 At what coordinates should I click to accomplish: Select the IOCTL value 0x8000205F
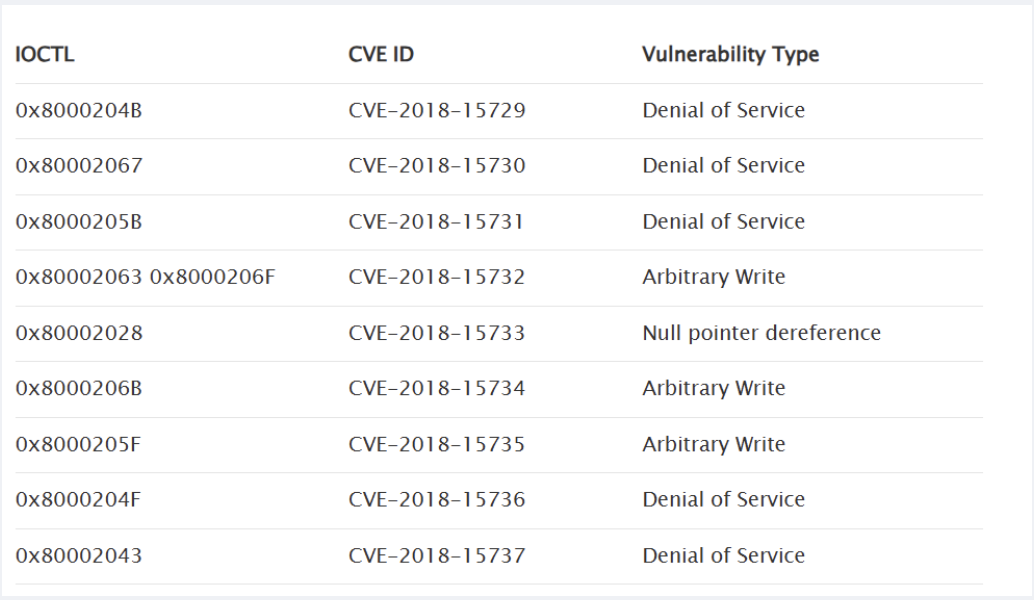tap(78, 444)
